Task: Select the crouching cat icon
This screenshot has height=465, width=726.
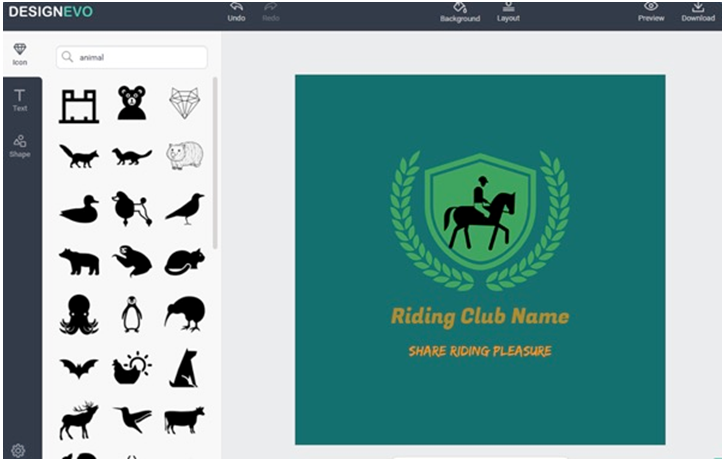Action: point(185,262)
